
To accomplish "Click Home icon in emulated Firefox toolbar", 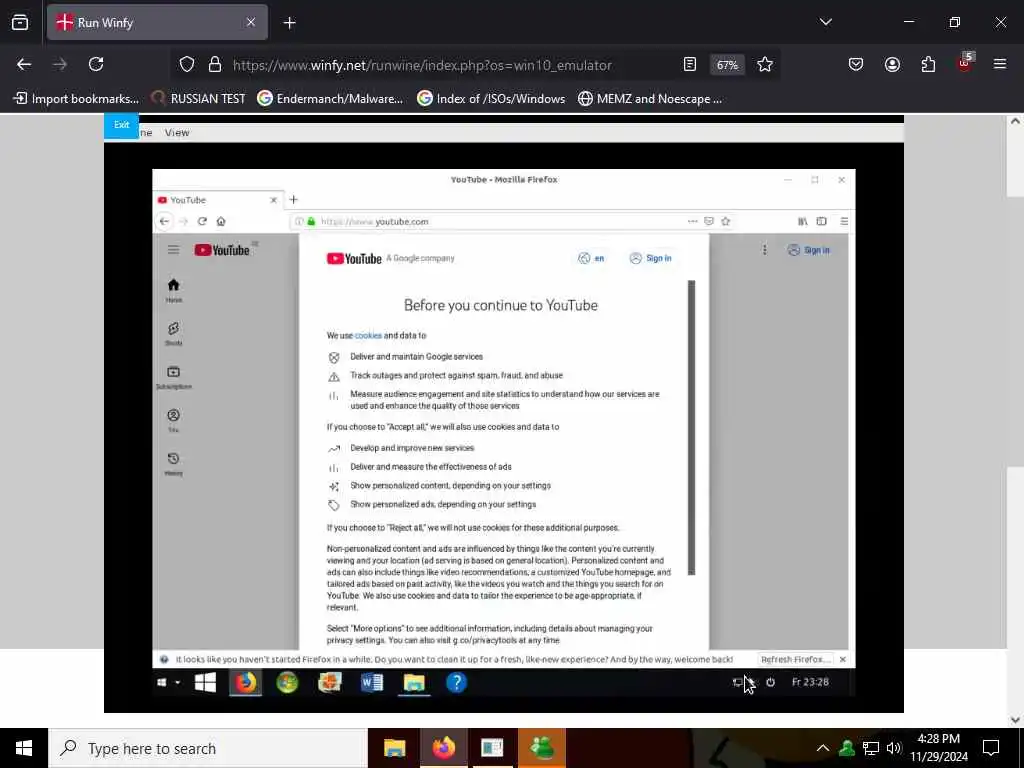I will 221,221.
